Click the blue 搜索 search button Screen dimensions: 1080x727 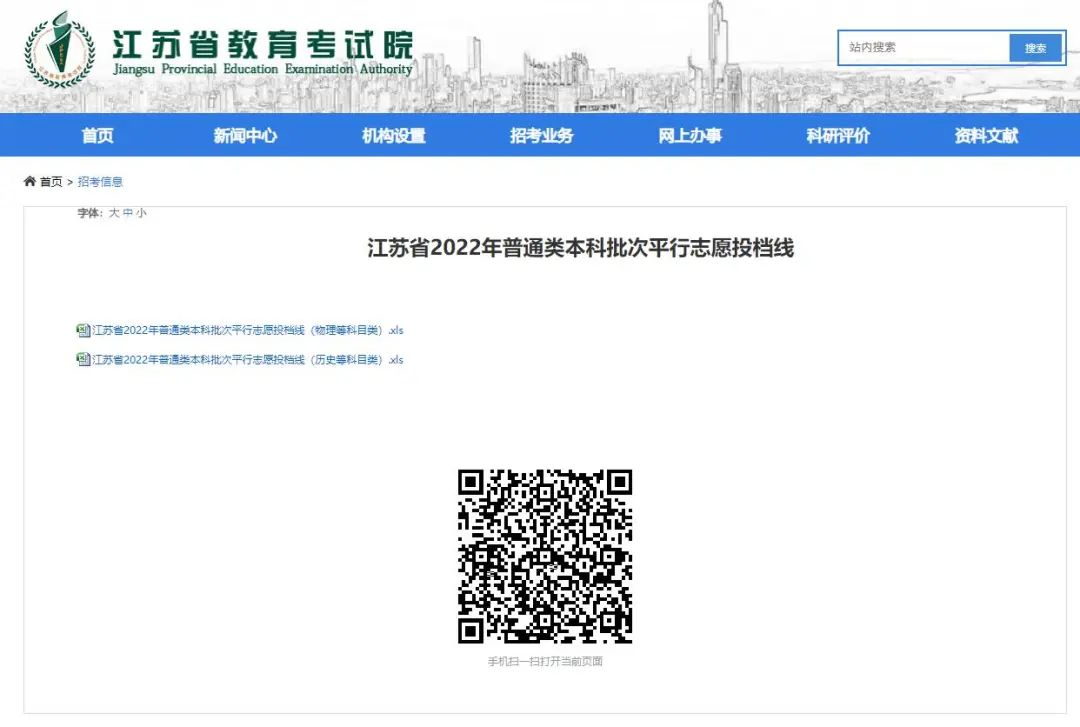point(1035,48)
